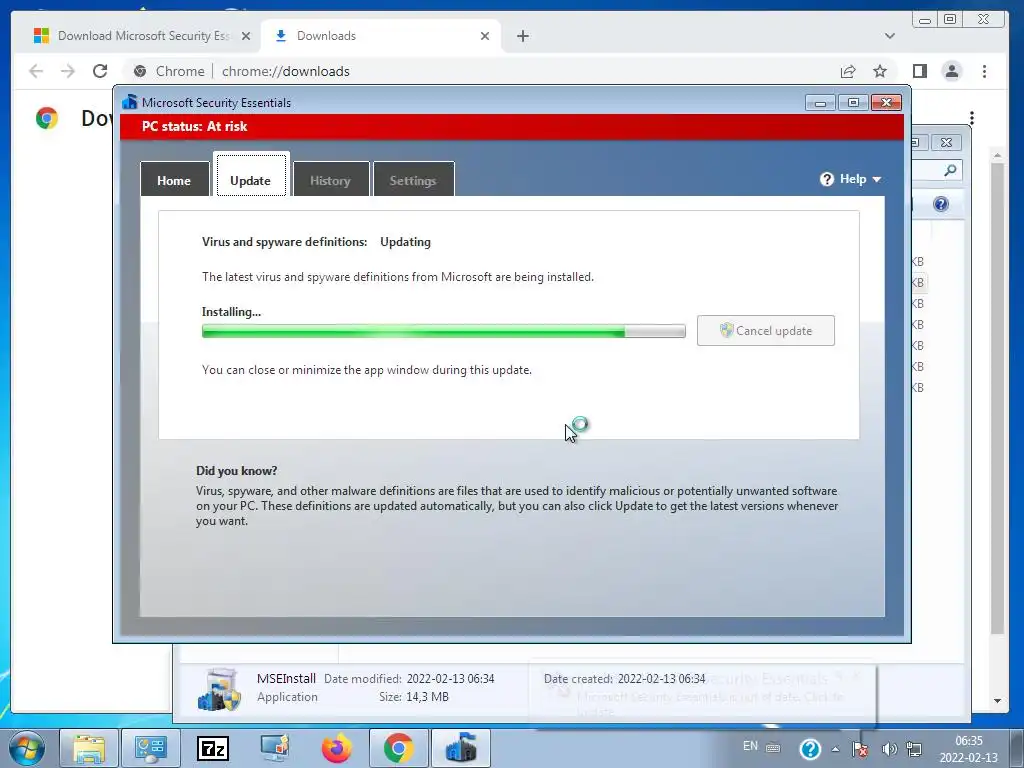
Task: Click Date modified value 2022-02-13 06:34
Action: pyautogui.click(x=451, y=679)
